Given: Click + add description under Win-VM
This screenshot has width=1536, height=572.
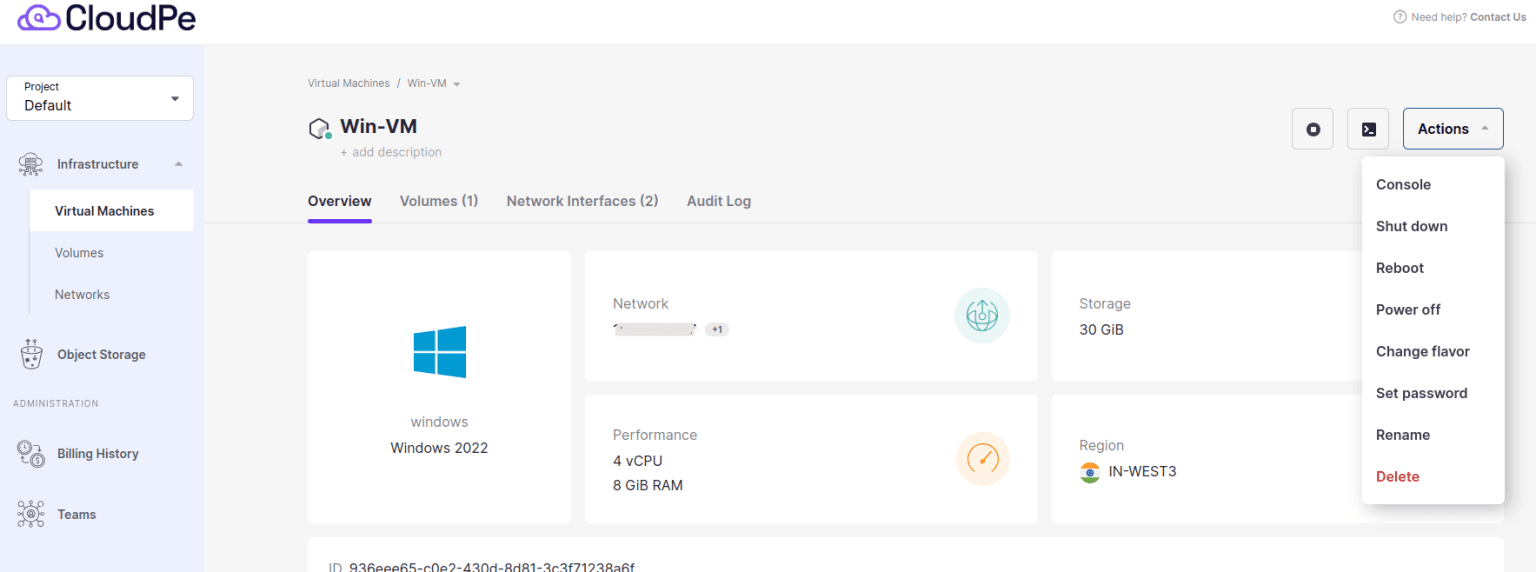Looking at the screenshot, I should 391,152.
